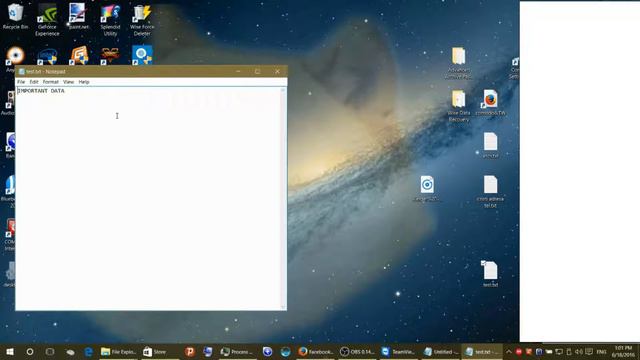Open the Recycle Bin desktop icon
Image resolution: width=640 pixels, height=360 pixels.
(16, 16)
